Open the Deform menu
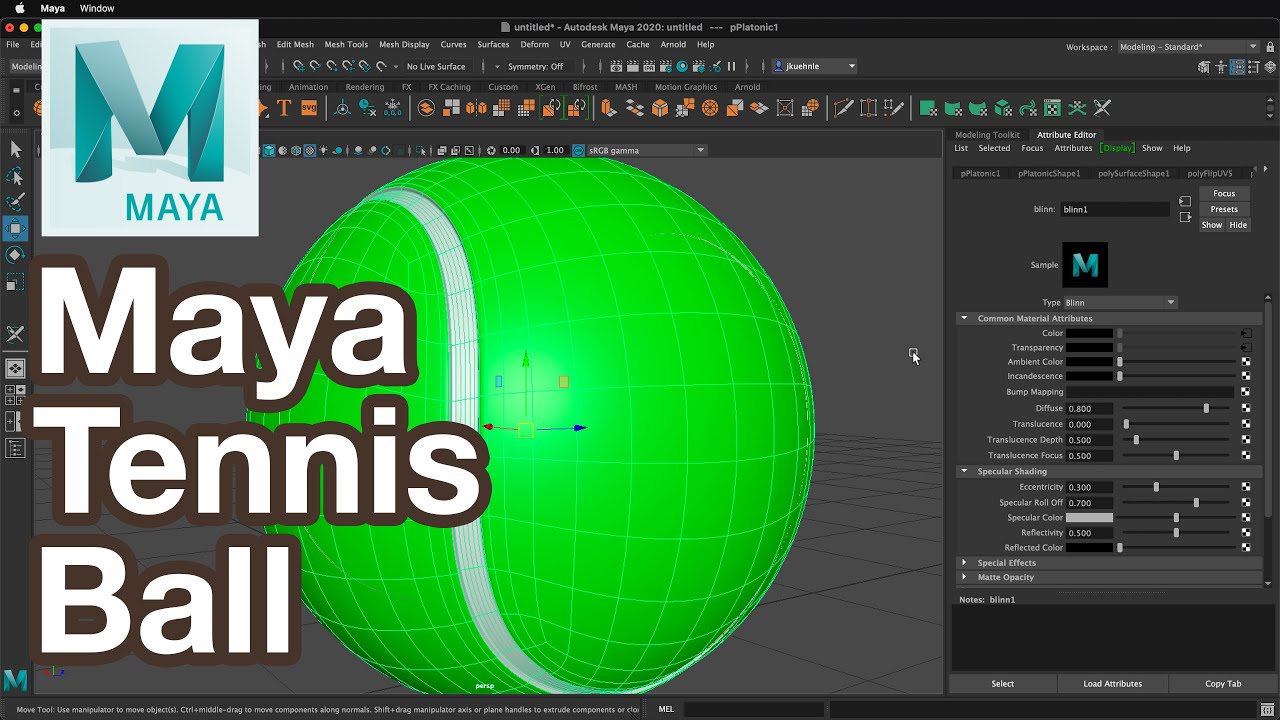This screenshot has height=720, width=1280. pos(534,44)
